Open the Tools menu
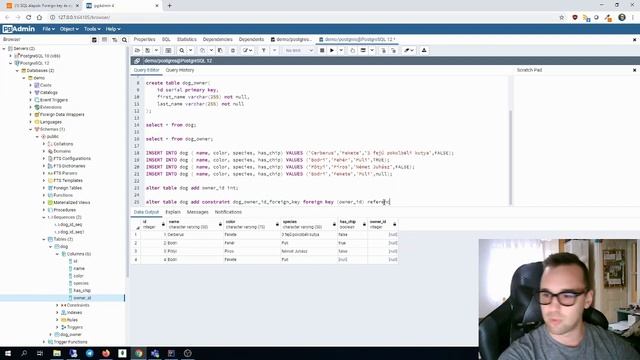 coord(92,29)
